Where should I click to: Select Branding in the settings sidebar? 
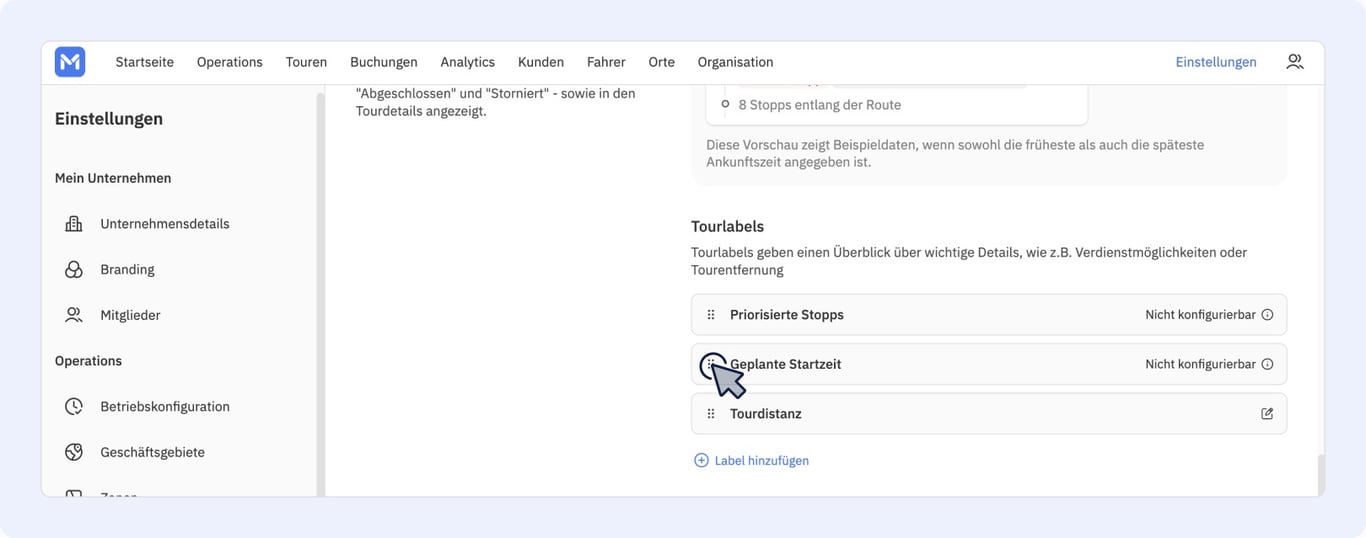(127, 269)
